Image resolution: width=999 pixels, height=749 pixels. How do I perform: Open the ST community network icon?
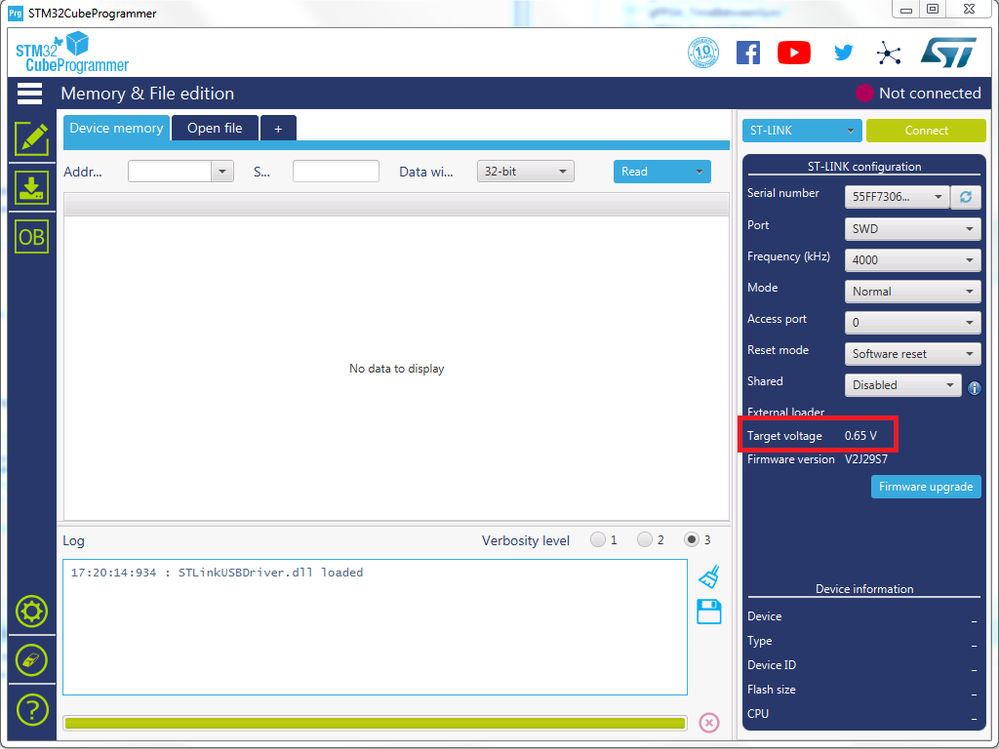point(889,53)
